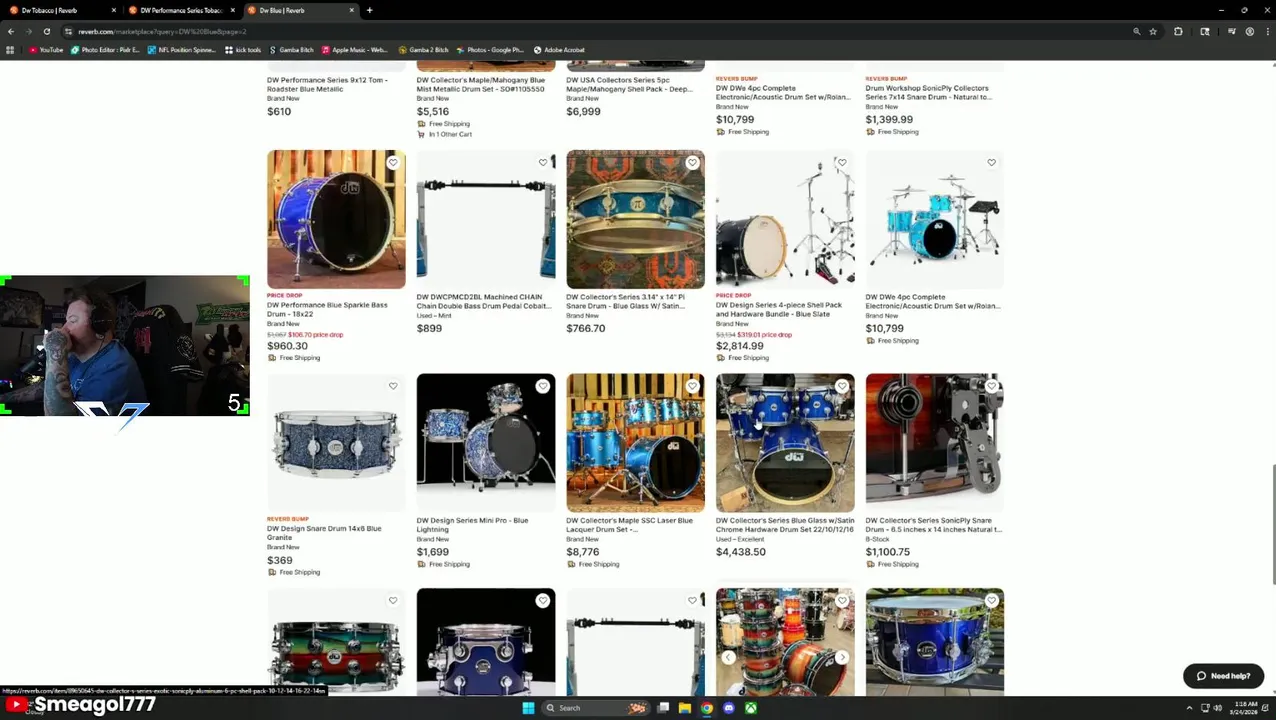Favorite the DW Chain Double Bass Drum Pedal listing
This screenshot has width=1276, height=720.
(543, 162)
